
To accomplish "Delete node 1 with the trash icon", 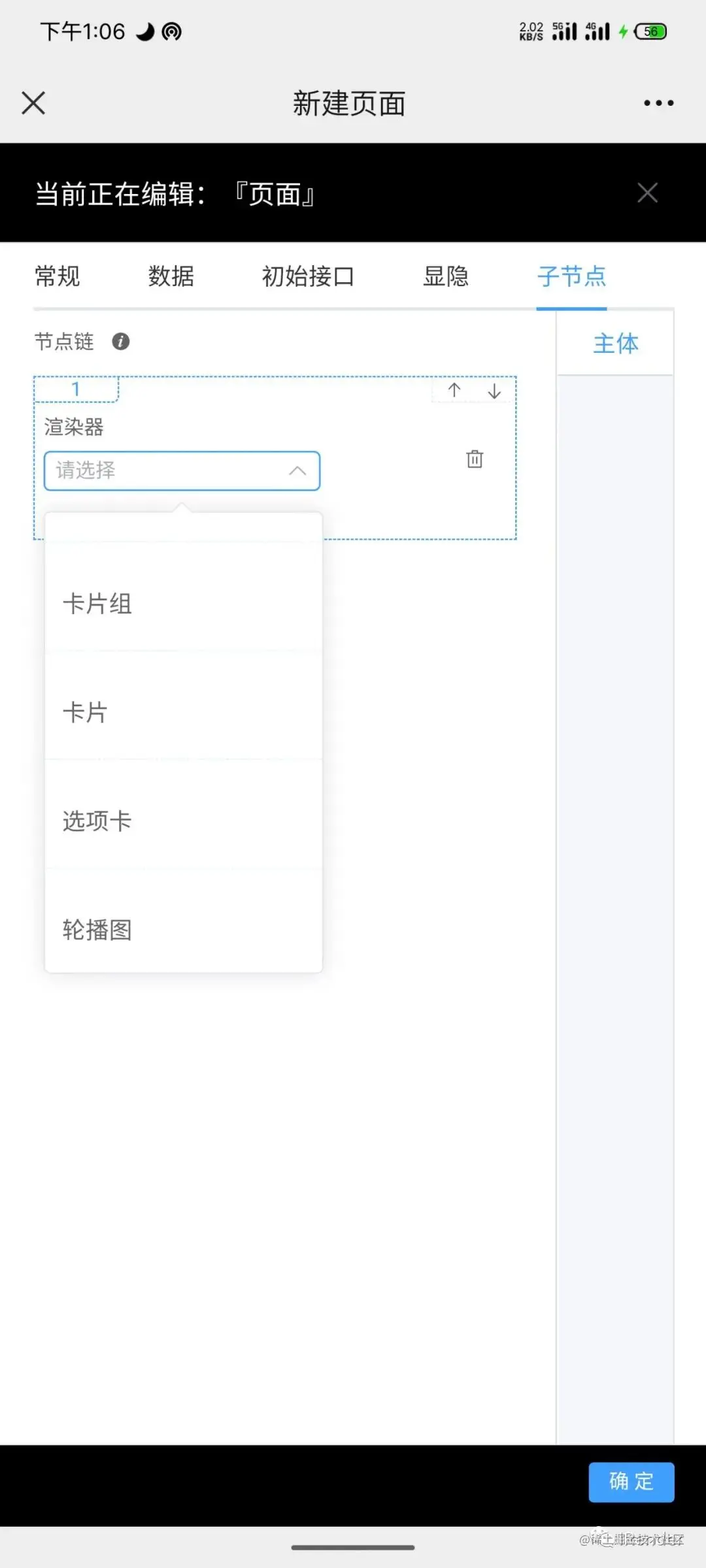I will 475,459.
